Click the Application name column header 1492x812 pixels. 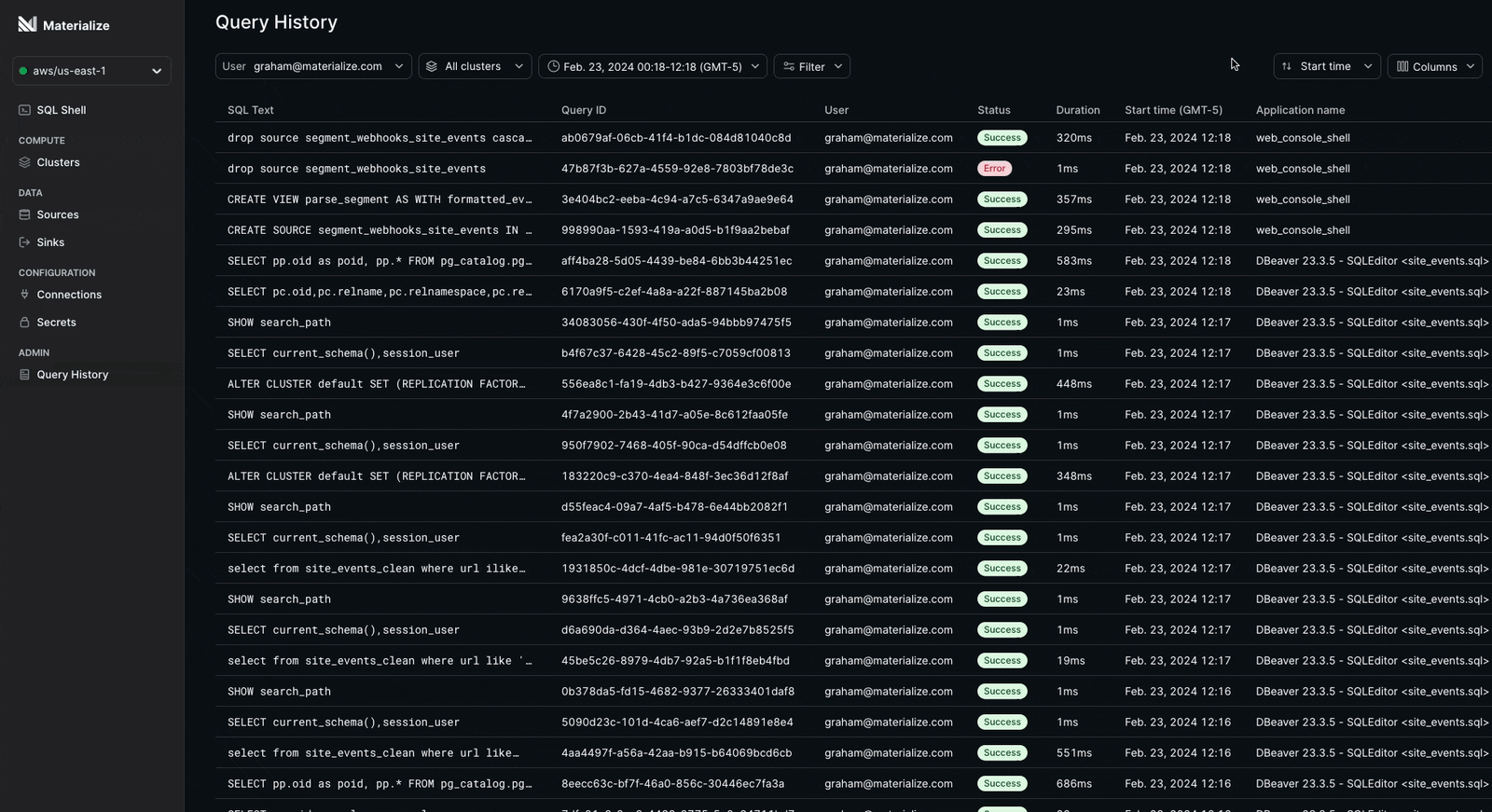coord(1300,110)
